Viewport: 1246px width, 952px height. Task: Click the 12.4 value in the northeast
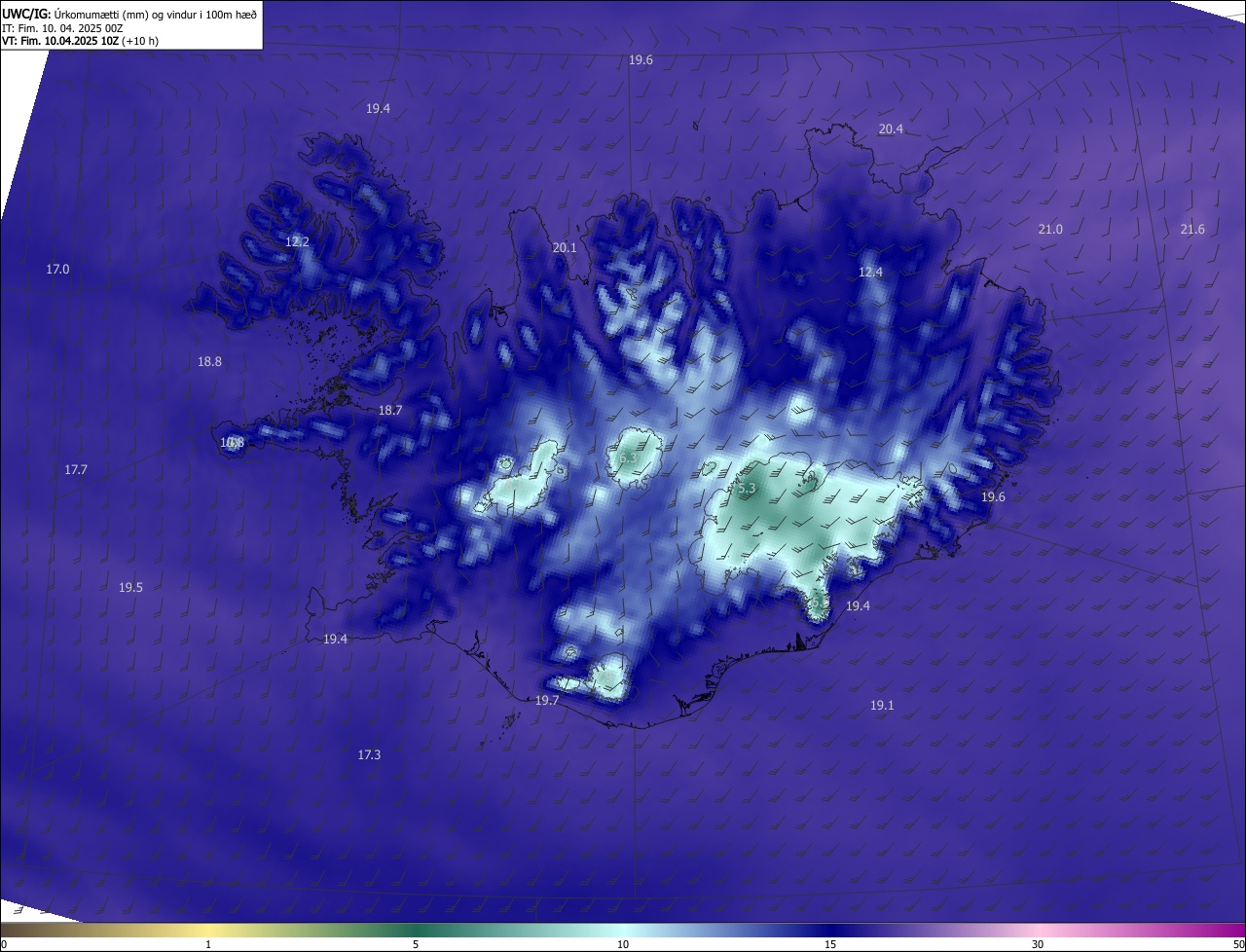[x=870, y=273]
